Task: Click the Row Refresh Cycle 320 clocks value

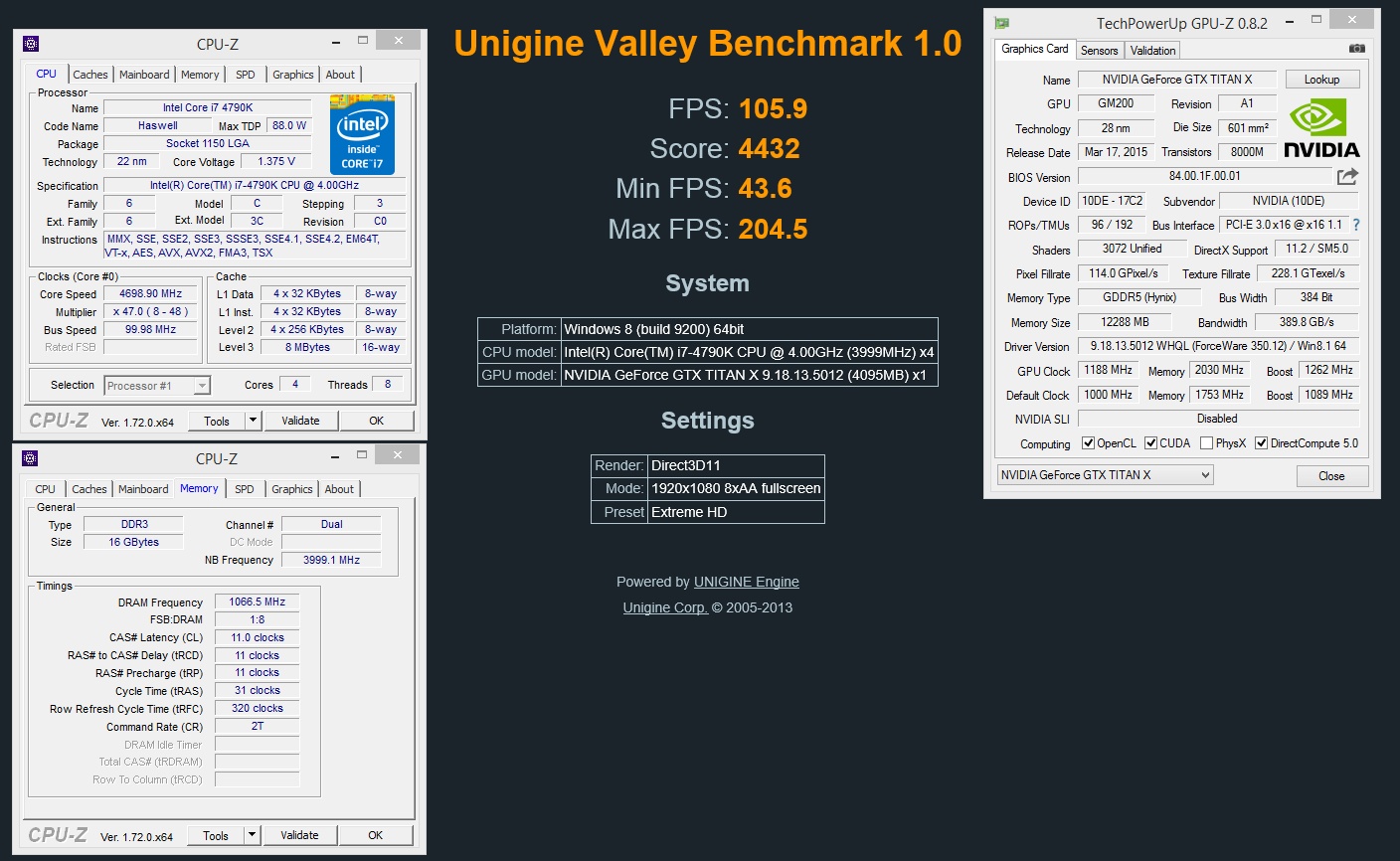Action: [257, 708]
